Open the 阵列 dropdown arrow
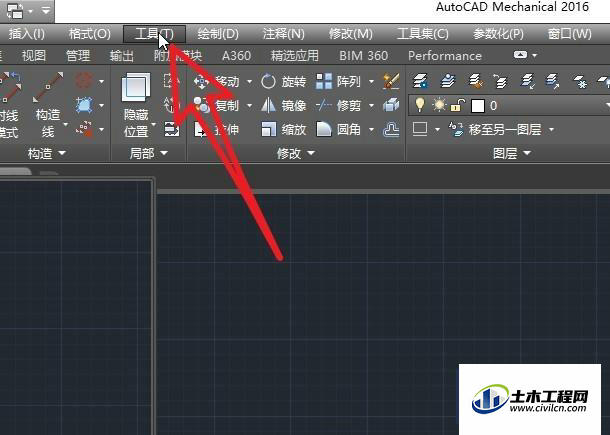Screen dimensions: 610x435 click(371, 82)
